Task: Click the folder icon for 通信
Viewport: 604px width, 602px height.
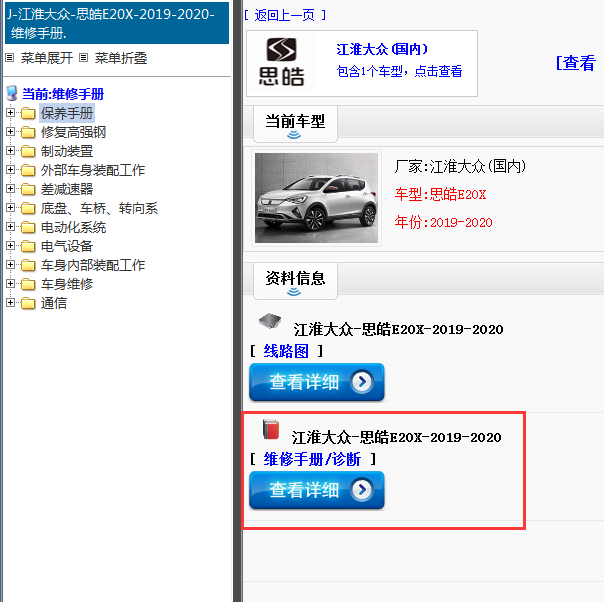Action: 28,303
